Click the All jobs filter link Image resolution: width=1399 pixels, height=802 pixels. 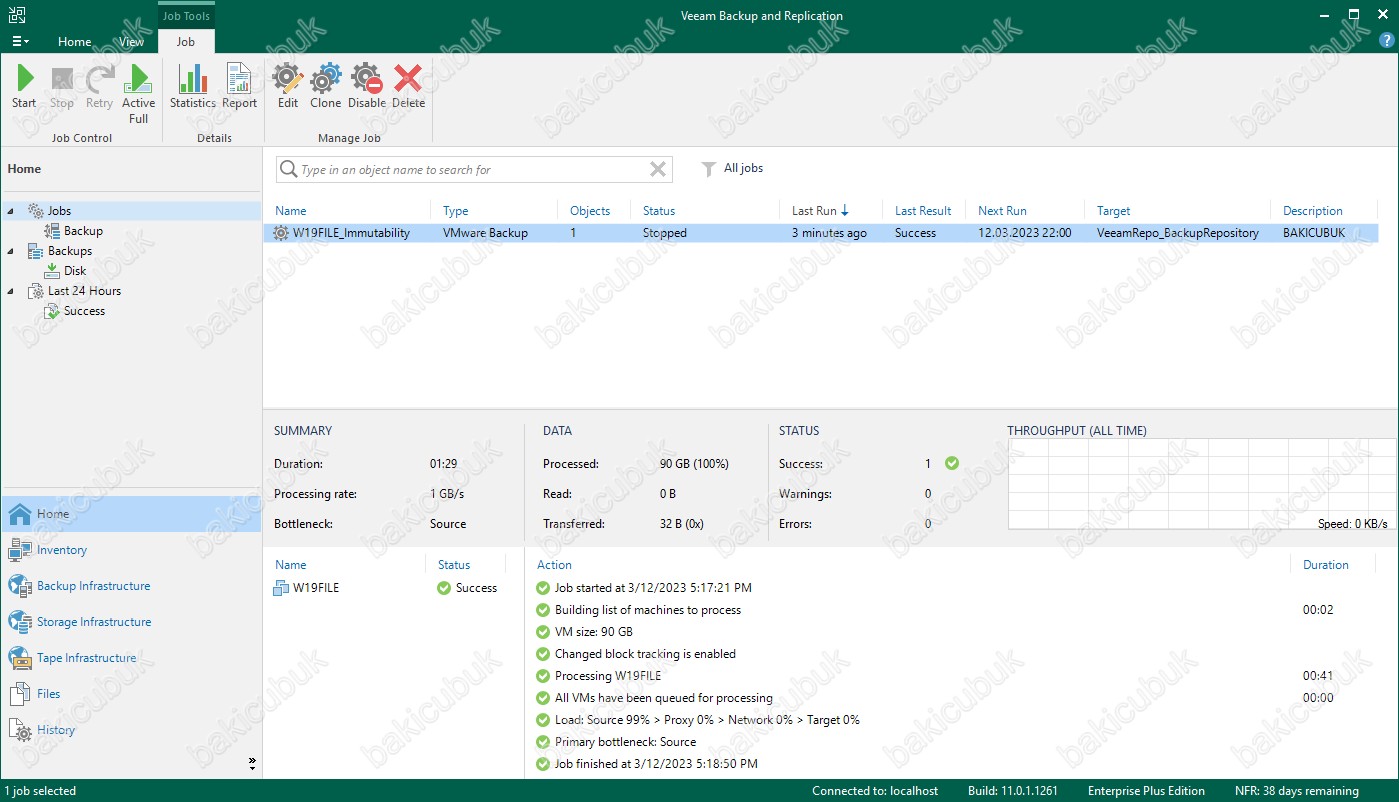pos(743,168)
